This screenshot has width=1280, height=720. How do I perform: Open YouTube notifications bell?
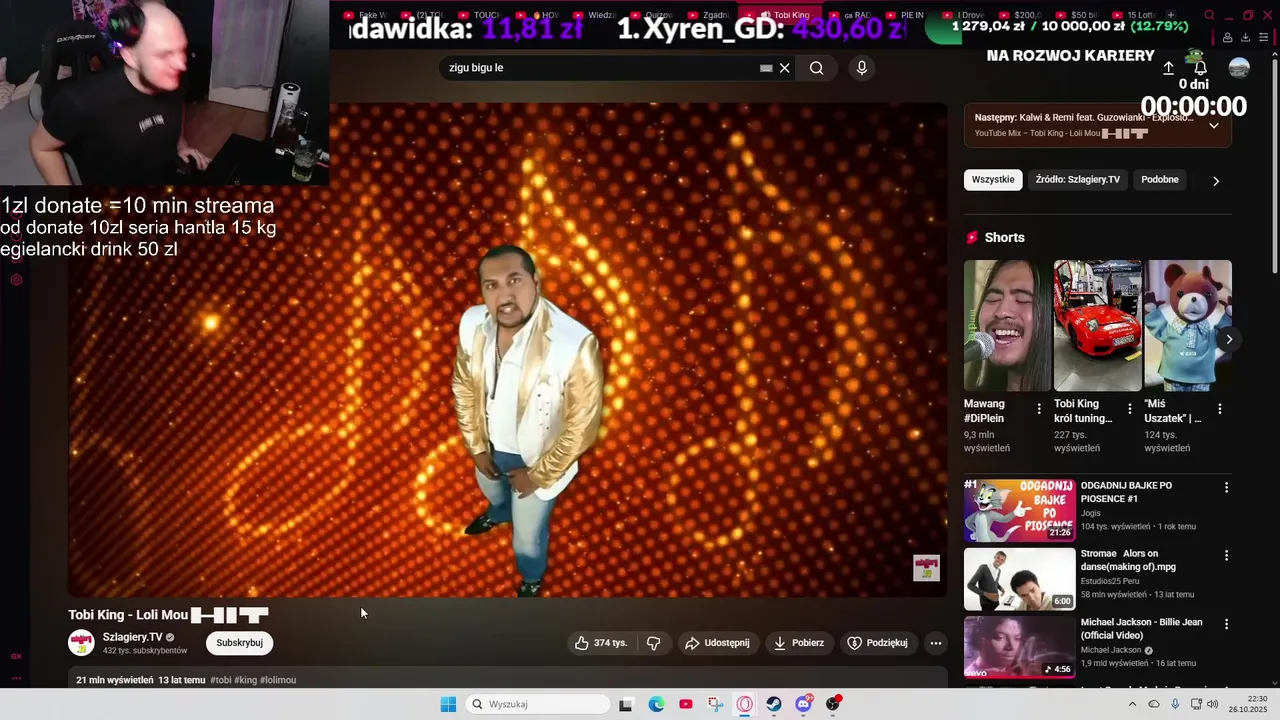tap(1201, 68)
